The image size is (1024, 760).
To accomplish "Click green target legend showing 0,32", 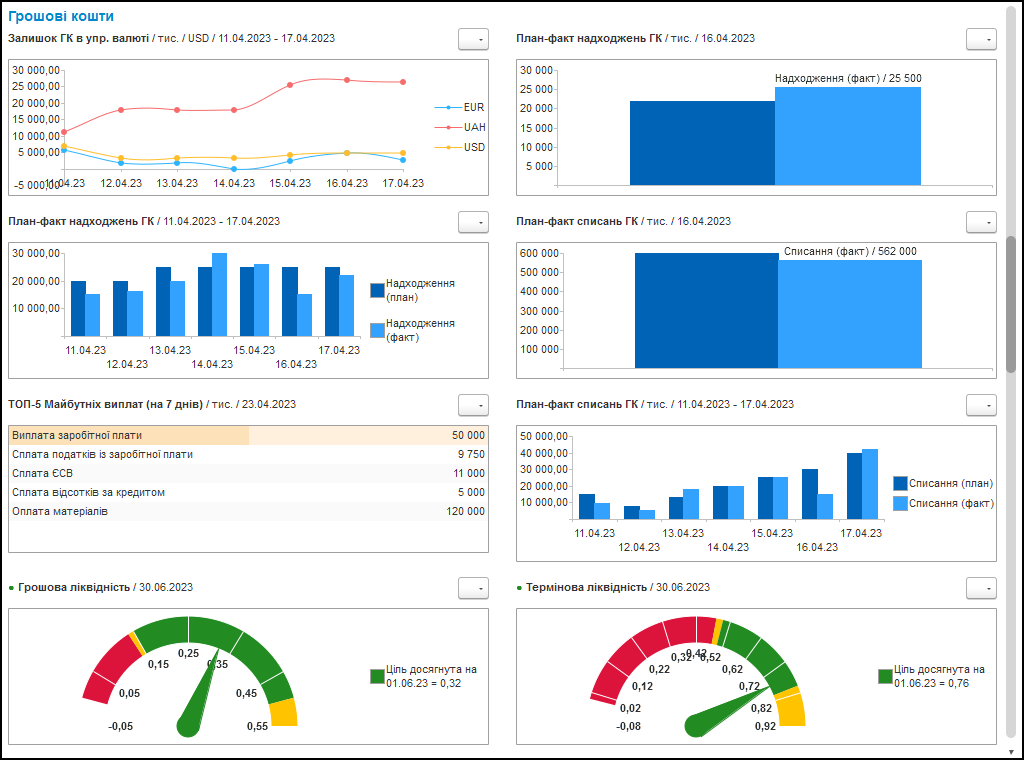I will [377, 676].
